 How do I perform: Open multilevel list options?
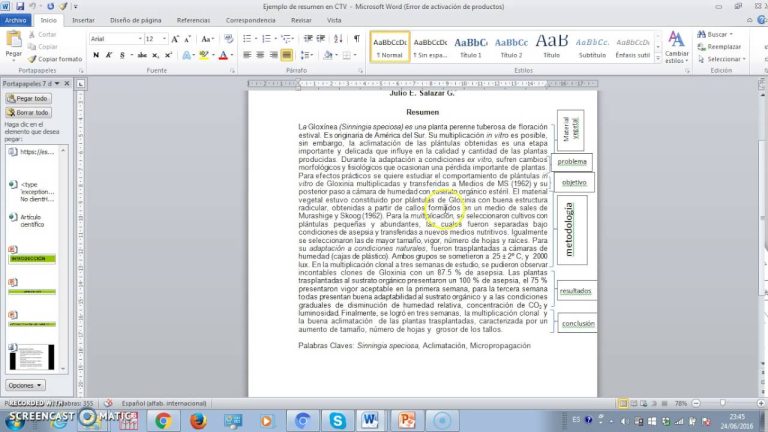tap(287, 39)
